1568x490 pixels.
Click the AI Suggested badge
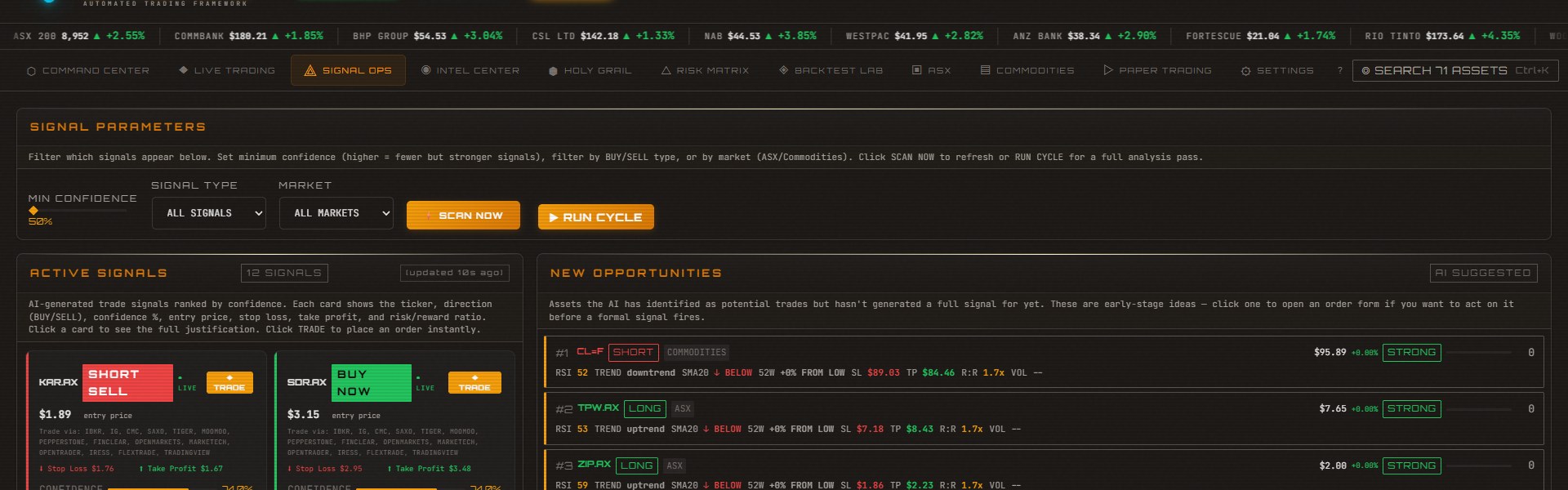pyautogui.click(x=1483, y=273)
